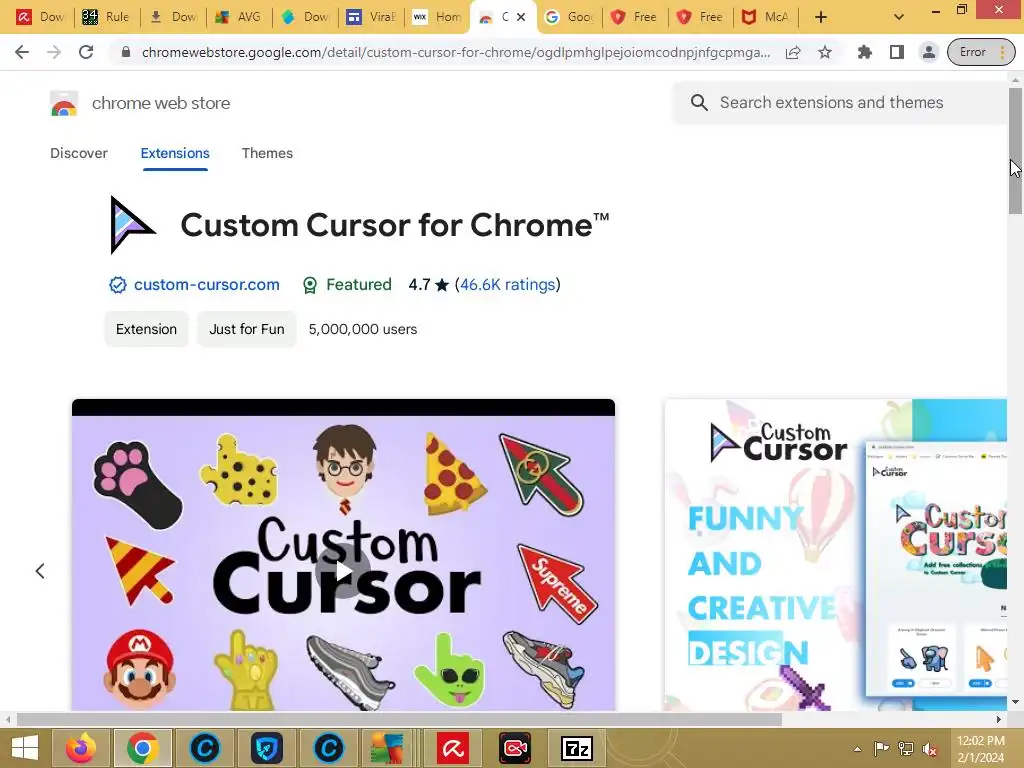Open the network tray icon
The height and width of the screenshot is (768, 1024).
coord(906,749)
